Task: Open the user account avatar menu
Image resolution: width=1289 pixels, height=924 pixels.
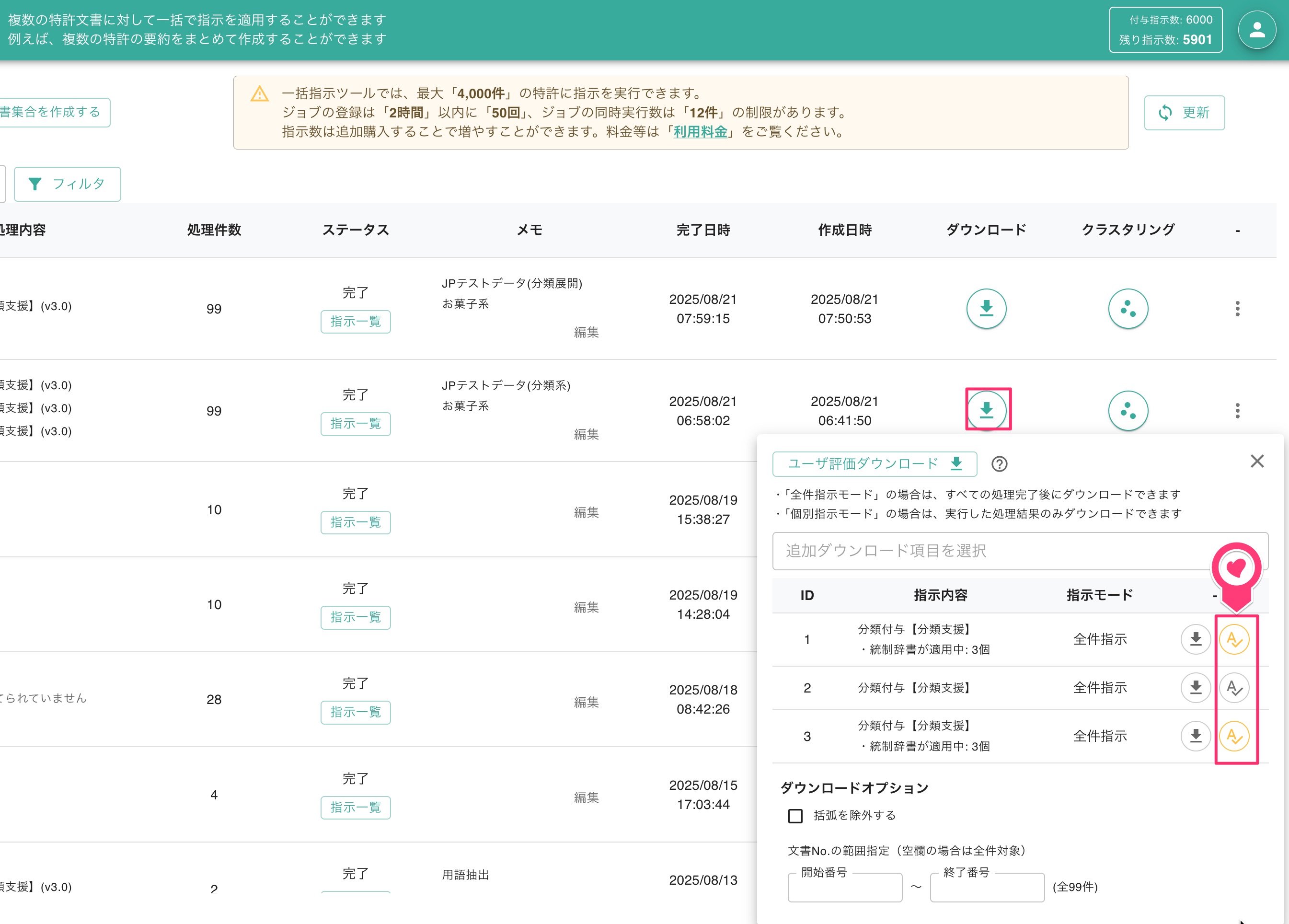Action: click(1256, 30)
